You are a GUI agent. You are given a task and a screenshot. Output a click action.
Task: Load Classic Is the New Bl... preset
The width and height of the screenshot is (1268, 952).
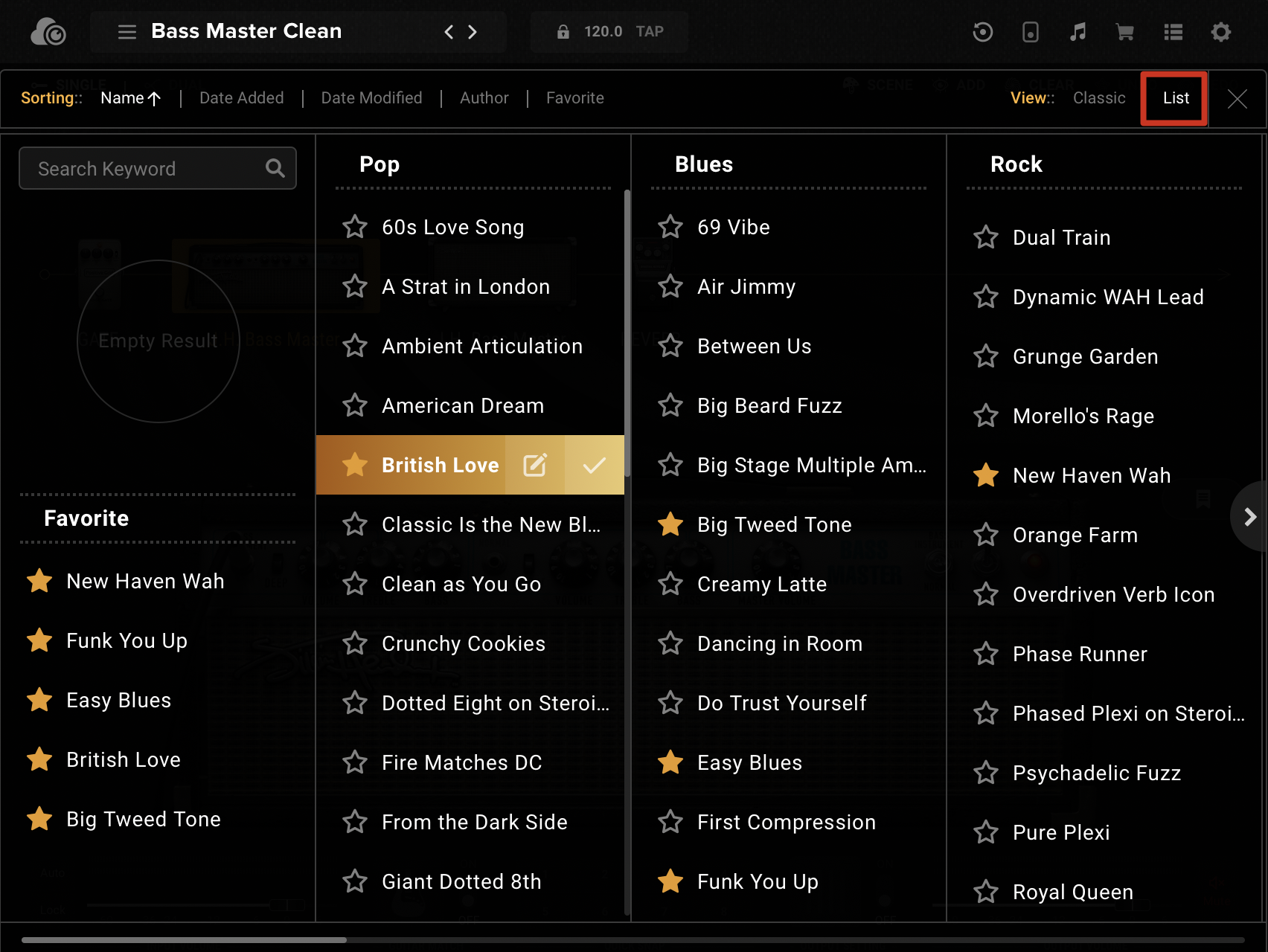point(491,524)
